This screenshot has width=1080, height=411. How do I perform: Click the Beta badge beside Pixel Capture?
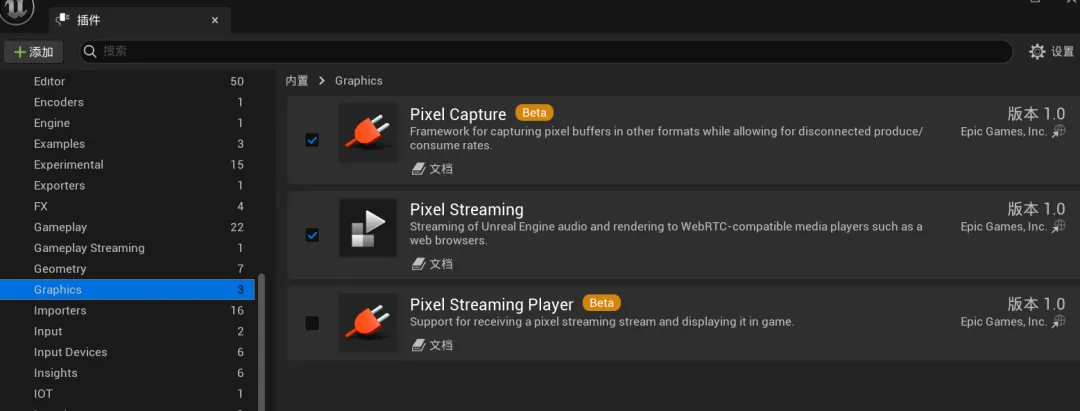pos(534,112)
